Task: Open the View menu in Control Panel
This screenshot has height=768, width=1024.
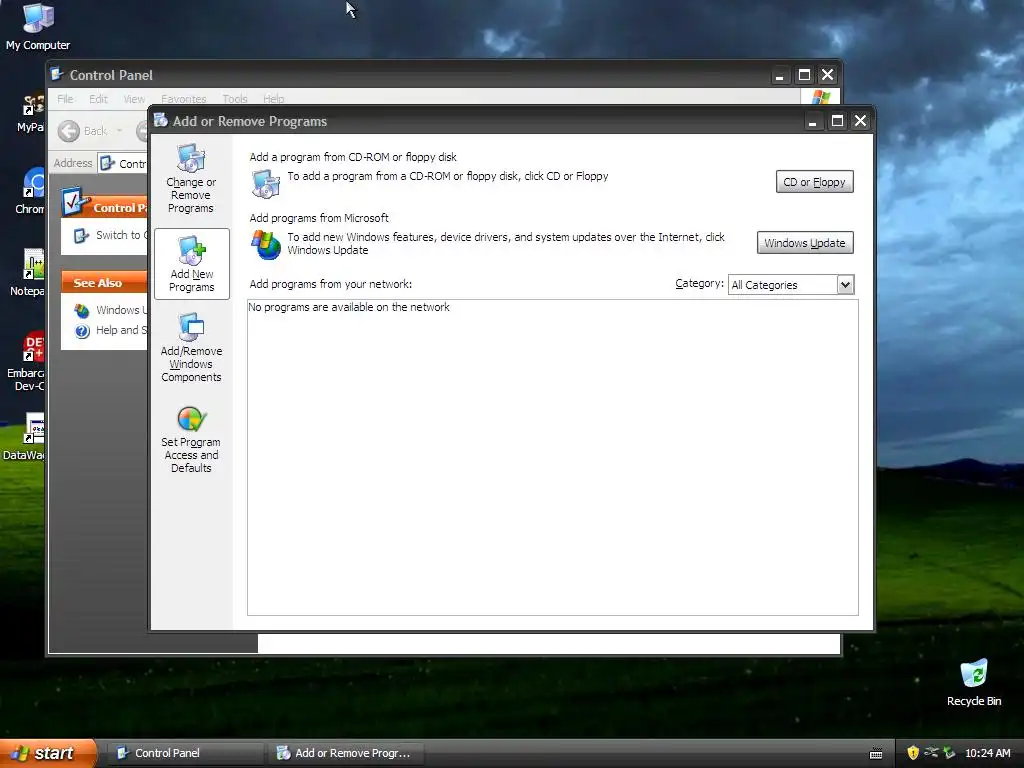Action: (x=135, y=99)
